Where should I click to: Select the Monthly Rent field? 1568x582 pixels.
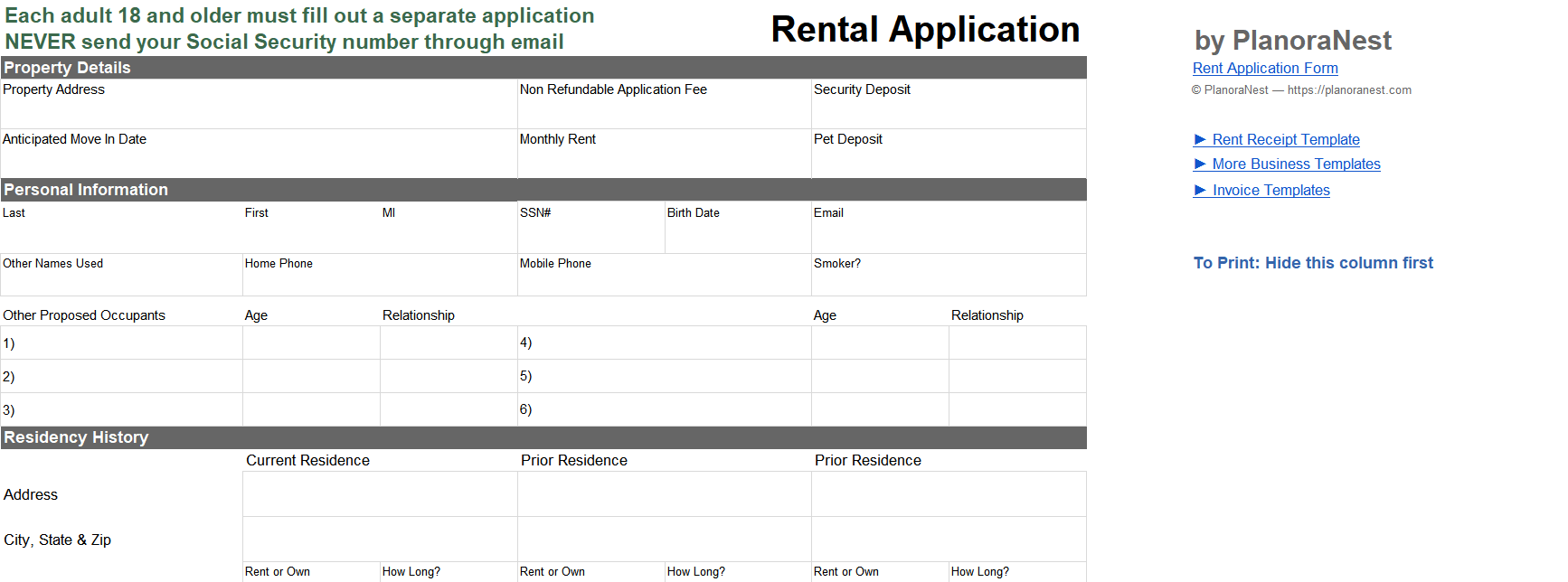[x=665, y=154]
